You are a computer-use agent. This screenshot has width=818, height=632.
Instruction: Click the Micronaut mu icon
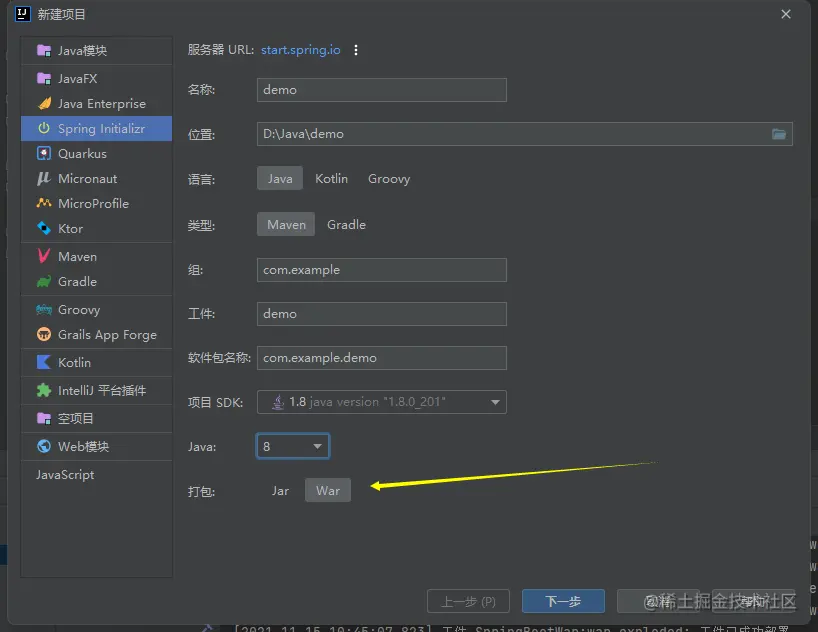[44, 178]
